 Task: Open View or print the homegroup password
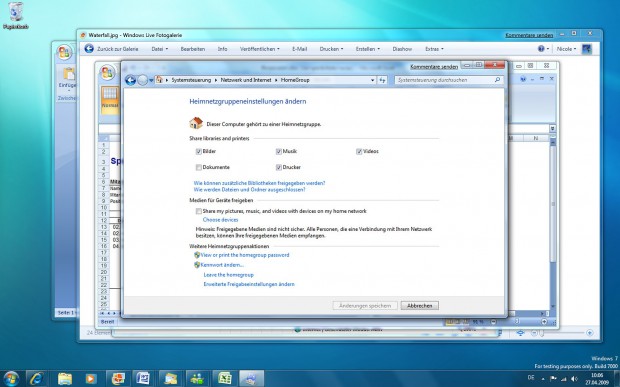(245, 255)
